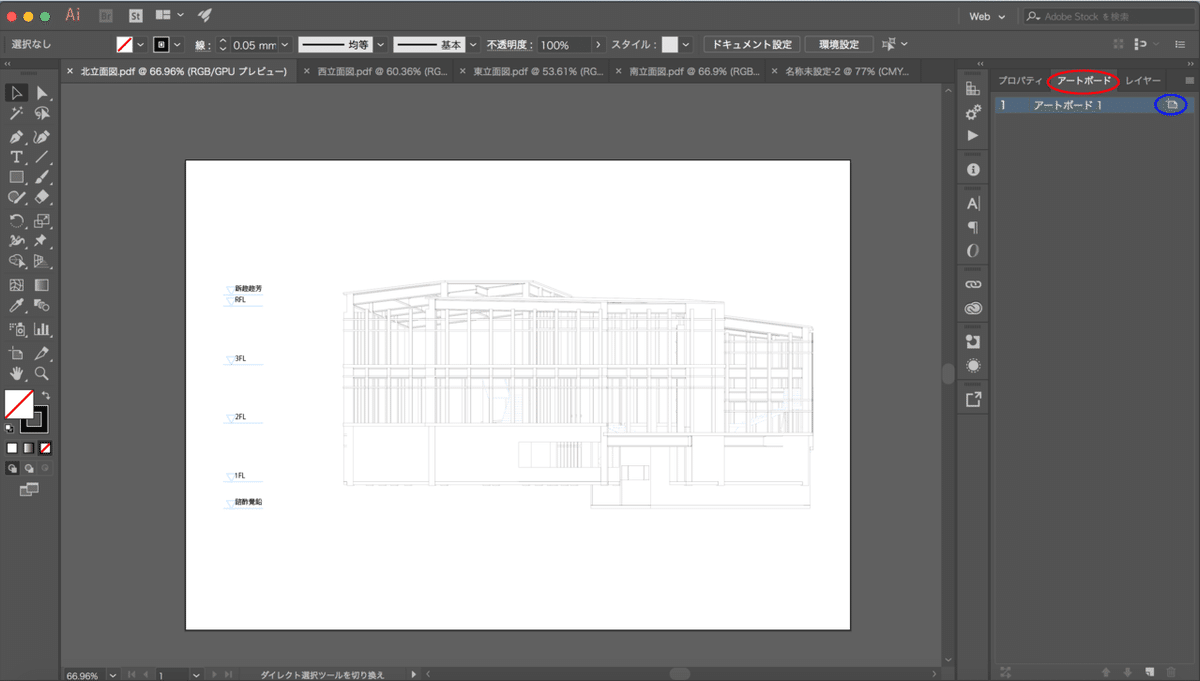Select the Line Segment tool
Image resolution: width=1200 pixels, height=681 pixels.
click(x=42, y=157)
